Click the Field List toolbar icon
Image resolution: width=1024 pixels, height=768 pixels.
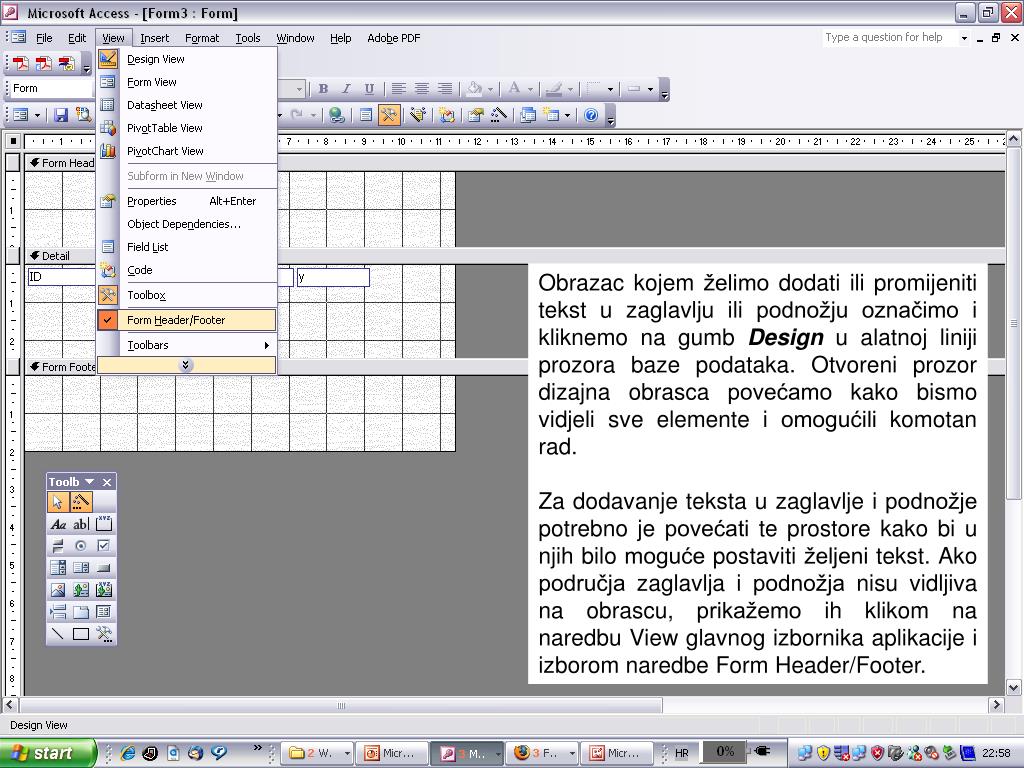click(x=366, y=116)
